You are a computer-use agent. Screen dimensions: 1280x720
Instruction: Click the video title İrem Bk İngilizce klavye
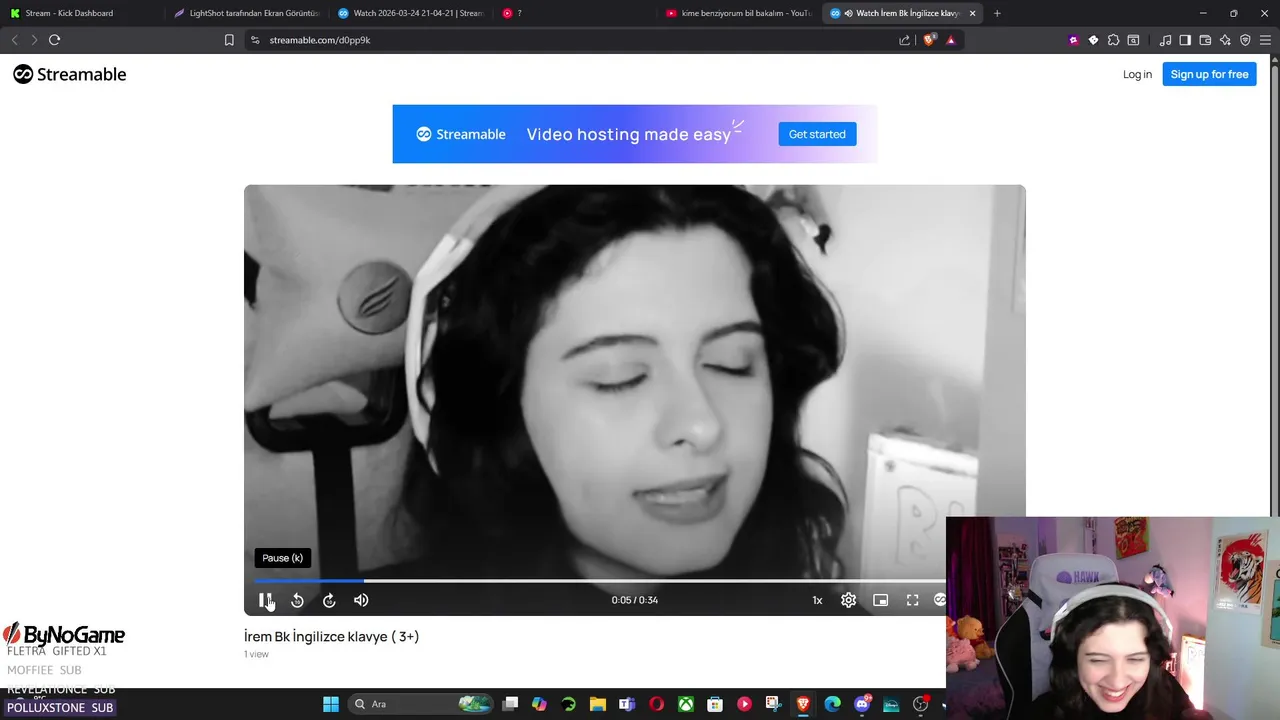[x=331, y=636]
